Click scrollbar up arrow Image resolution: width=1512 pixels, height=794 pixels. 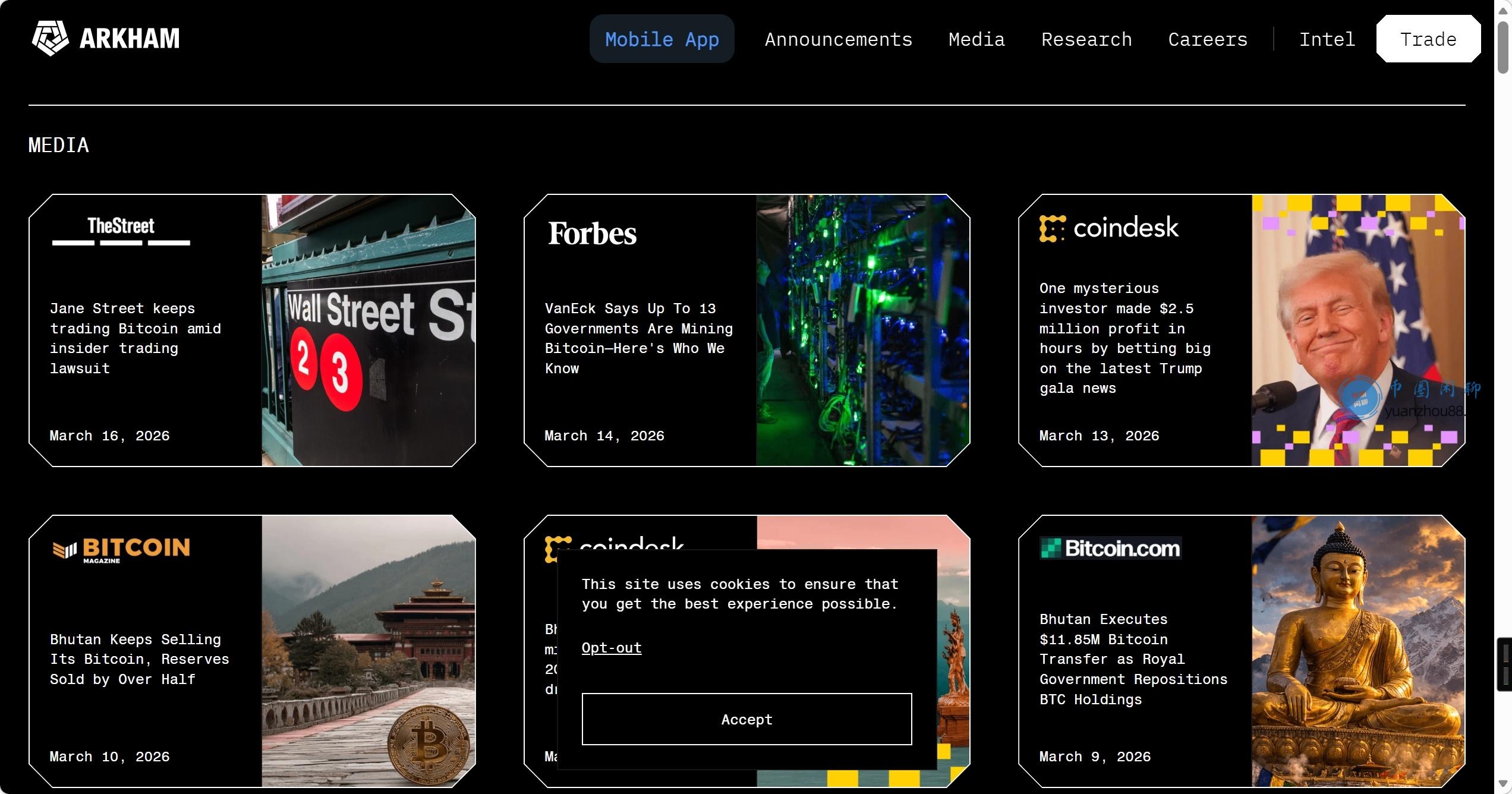1503,11
